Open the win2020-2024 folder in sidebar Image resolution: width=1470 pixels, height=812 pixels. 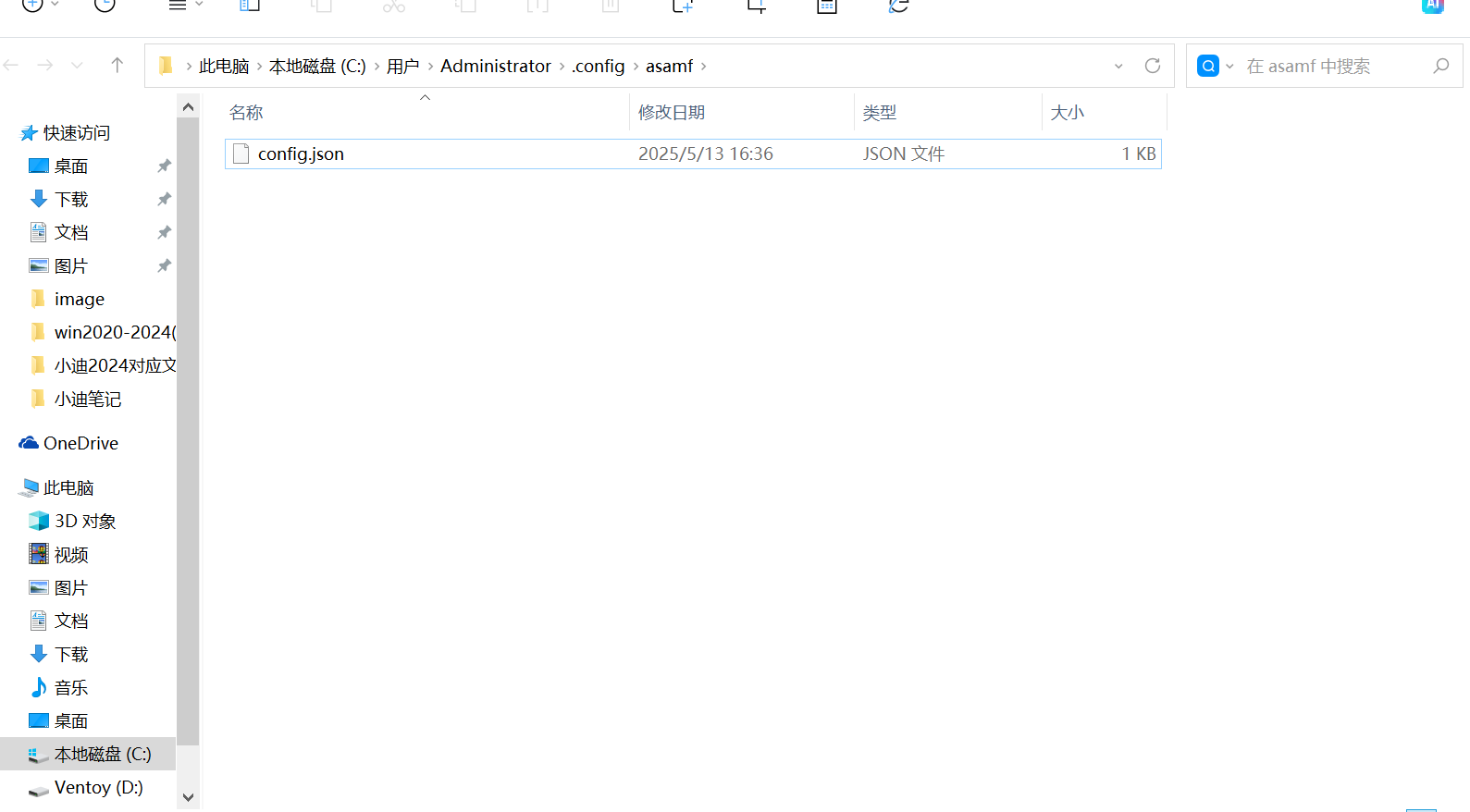115,333
